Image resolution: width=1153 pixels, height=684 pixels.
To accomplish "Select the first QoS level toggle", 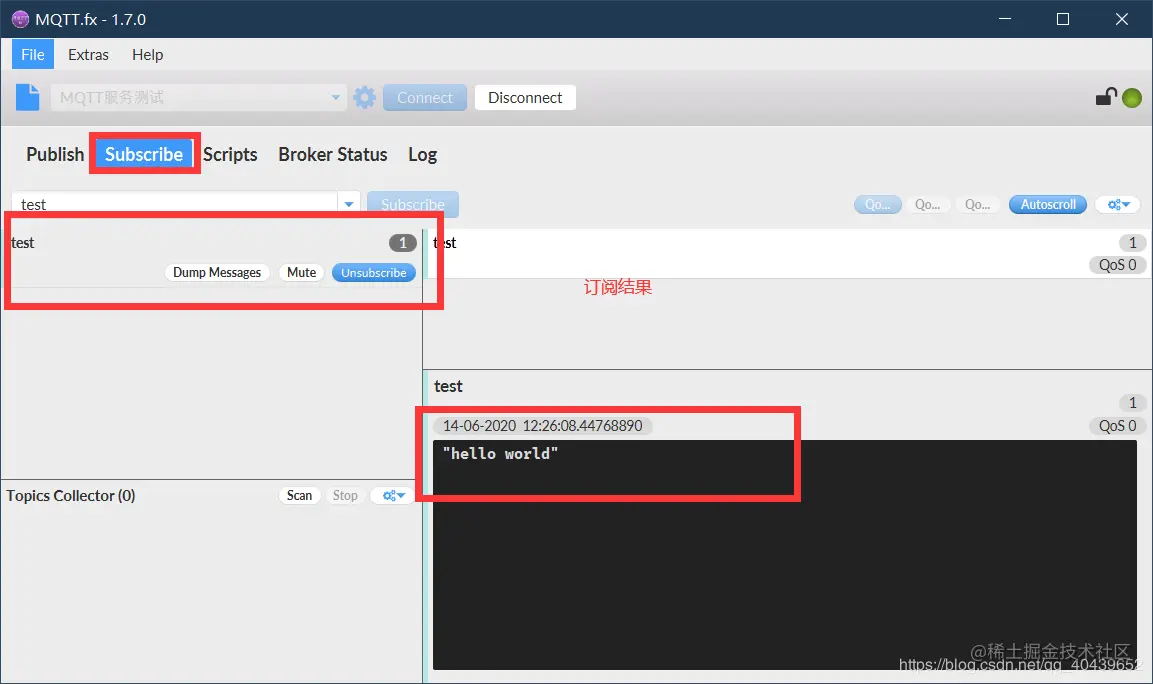I will (877, 204).
